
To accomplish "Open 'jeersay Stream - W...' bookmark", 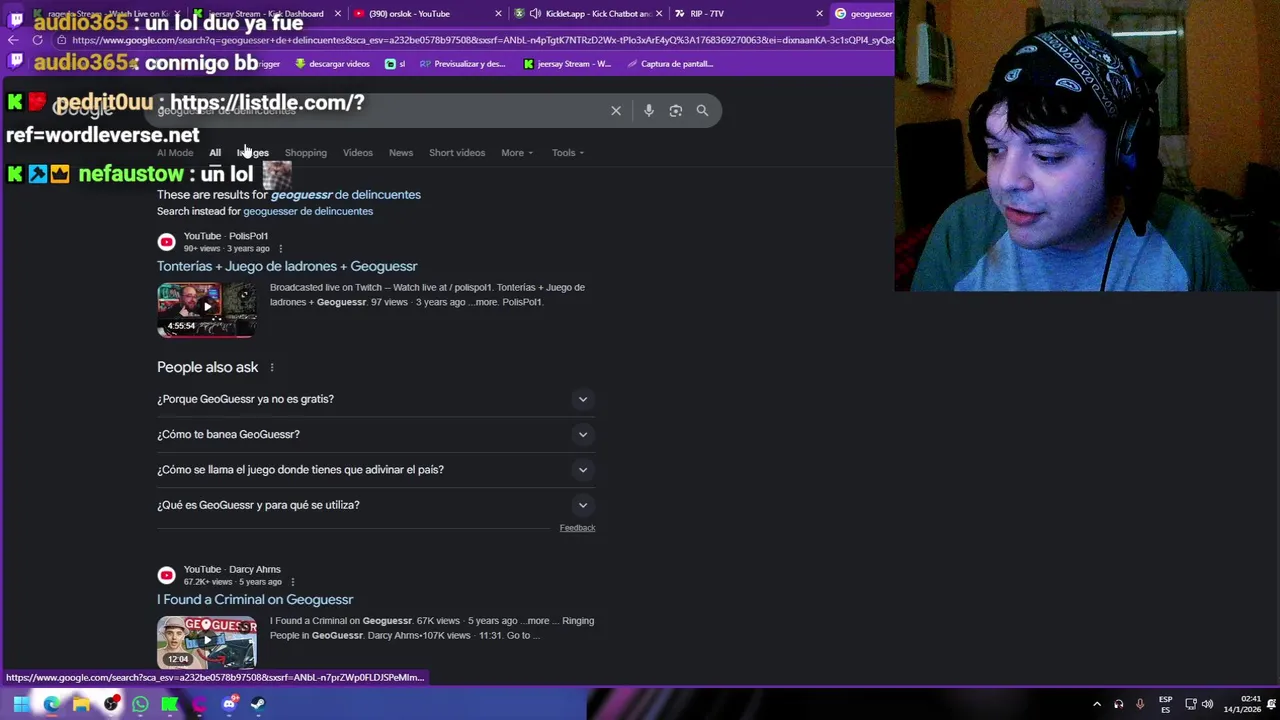I will tap(567, 64).
